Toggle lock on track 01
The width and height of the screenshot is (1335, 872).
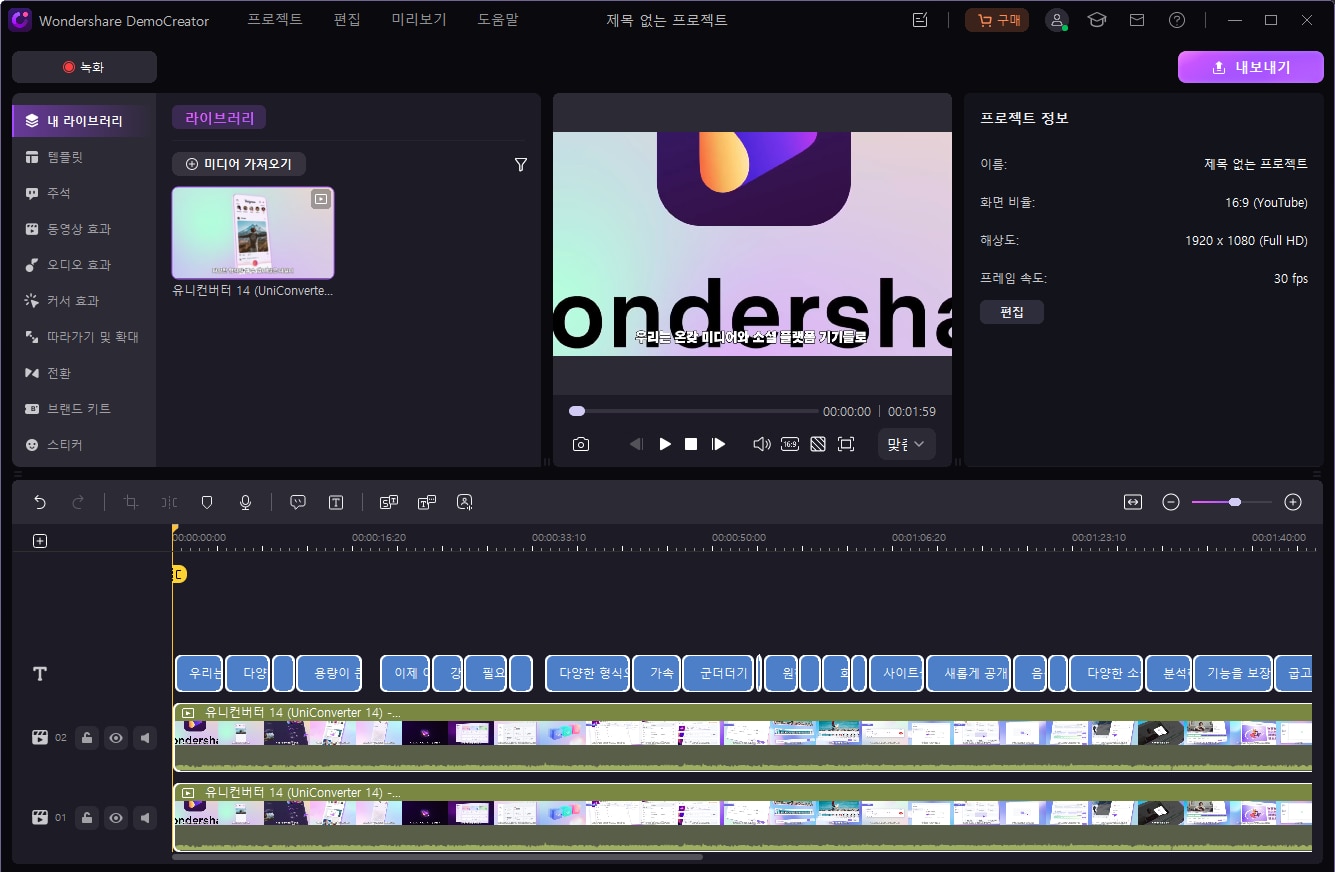(88, 818)
